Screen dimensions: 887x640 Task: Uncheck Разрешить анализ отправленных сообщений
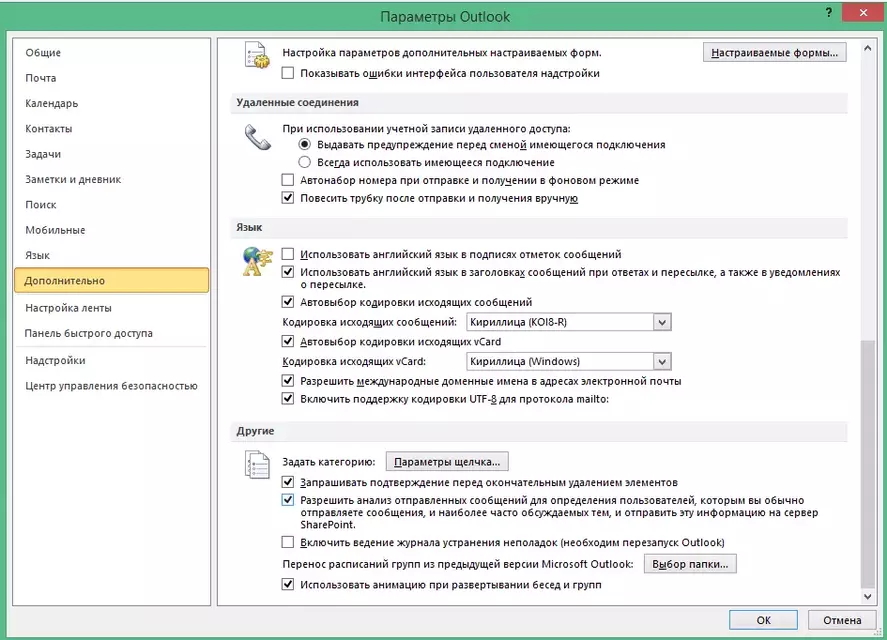pyautogui.click(x=288, y=500)
